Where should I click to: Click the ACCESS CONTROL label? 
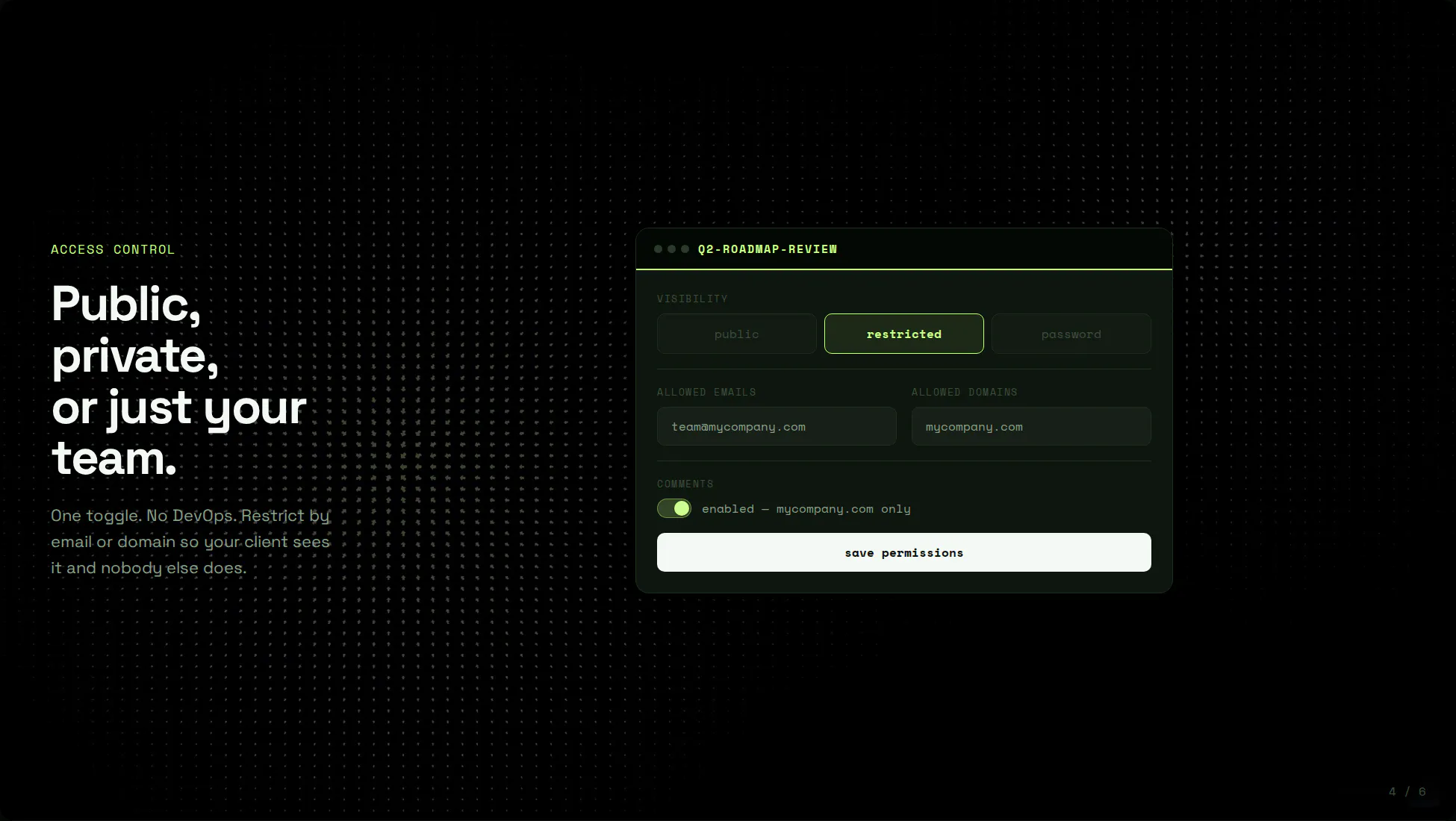[x=113, y=249]
